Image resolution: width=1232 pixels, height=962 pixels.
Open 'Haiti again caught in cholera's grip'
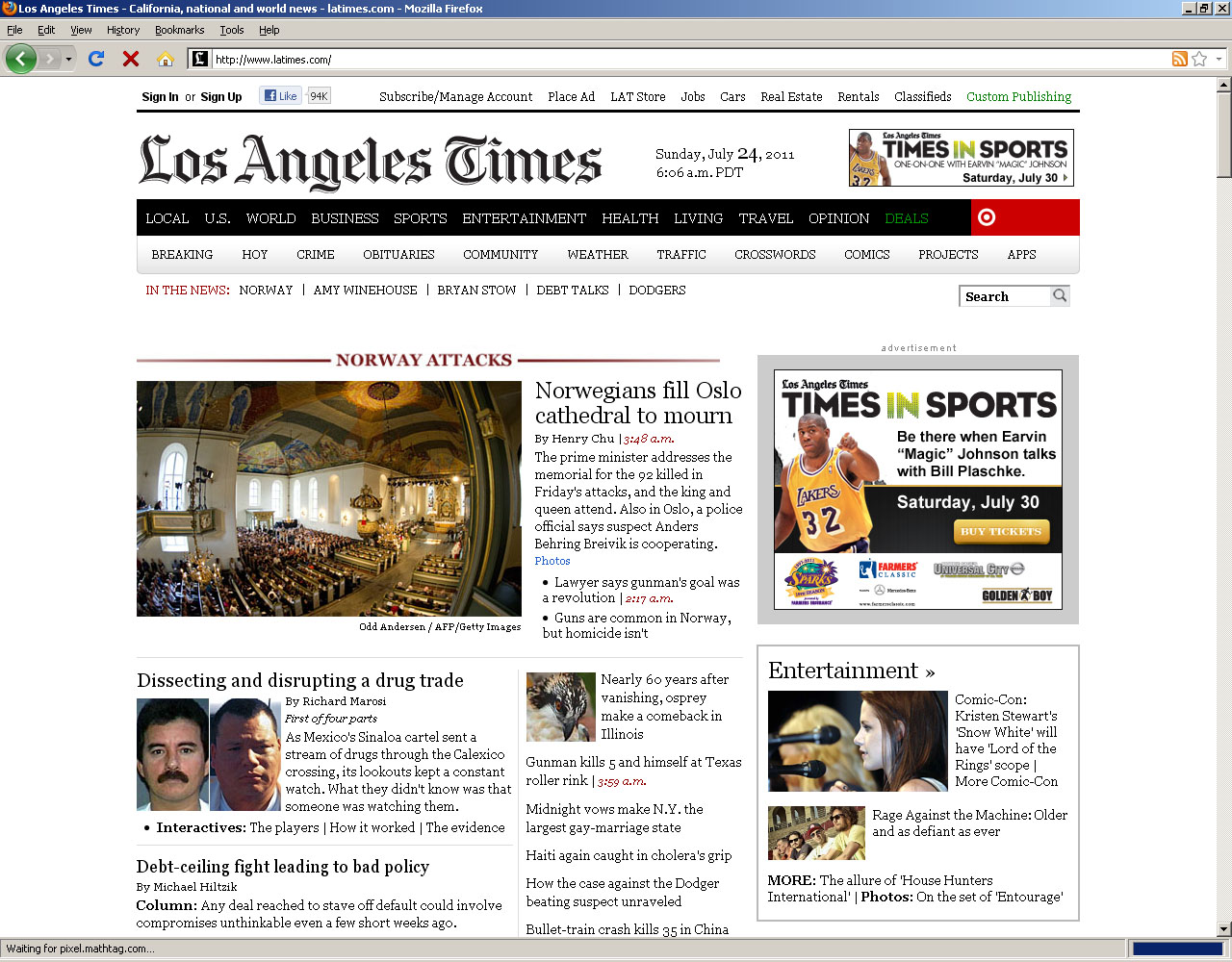629,855
